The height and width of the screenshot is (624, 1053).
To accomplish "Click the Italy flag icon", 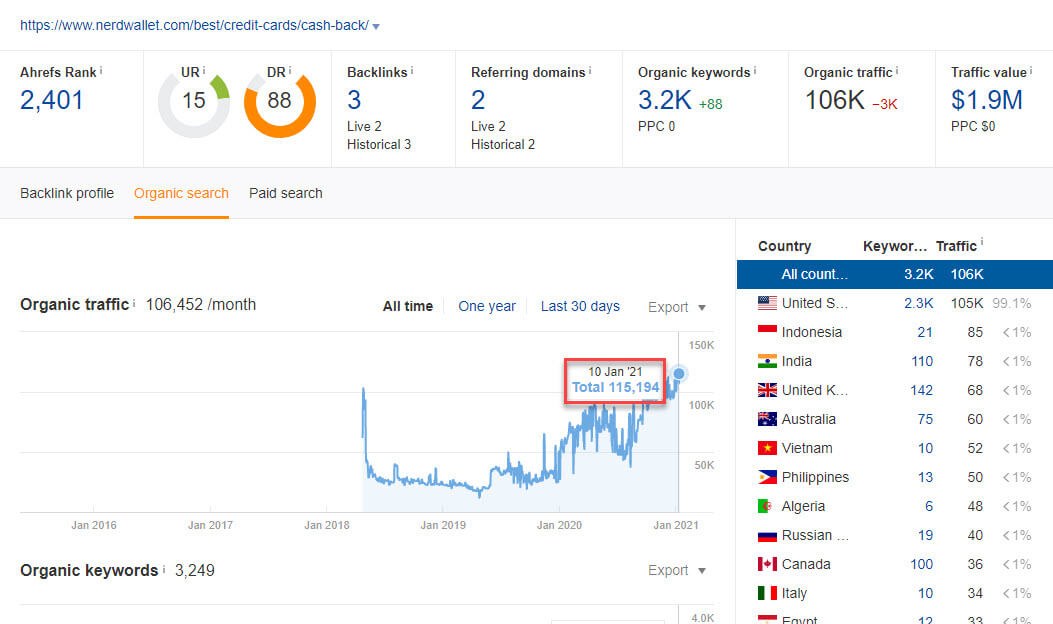I will [767, 593].
